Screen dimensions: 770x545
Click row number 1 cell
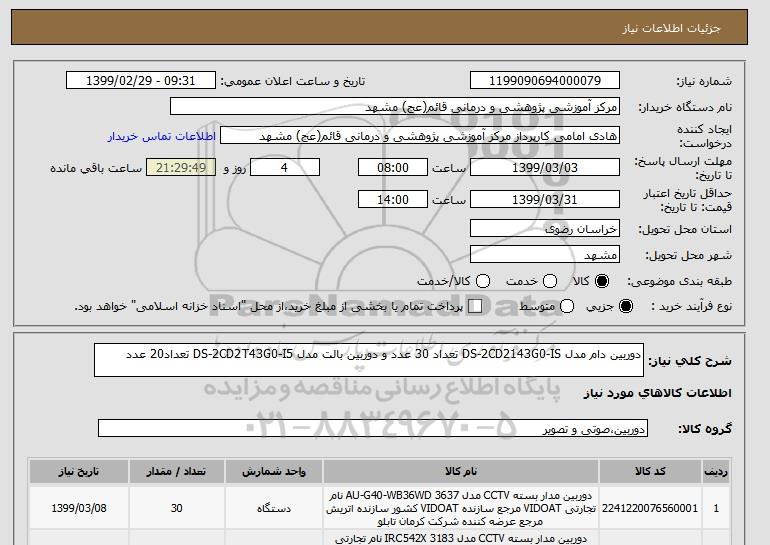tap(716, 508)
